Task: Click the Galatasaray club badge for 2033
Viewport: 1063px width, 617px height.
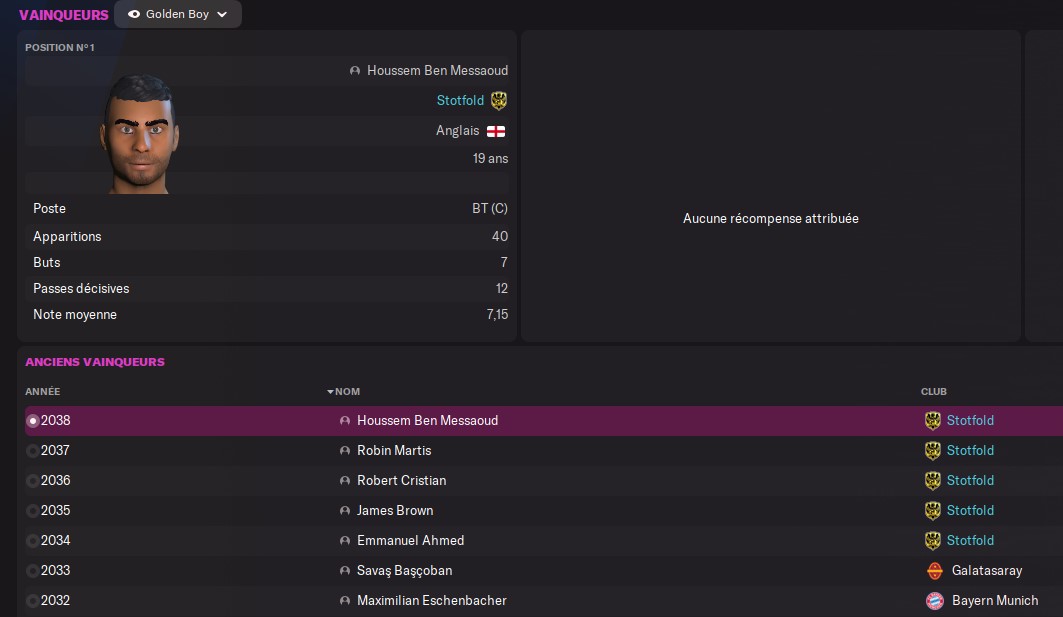Action: (x=933, y=571)
